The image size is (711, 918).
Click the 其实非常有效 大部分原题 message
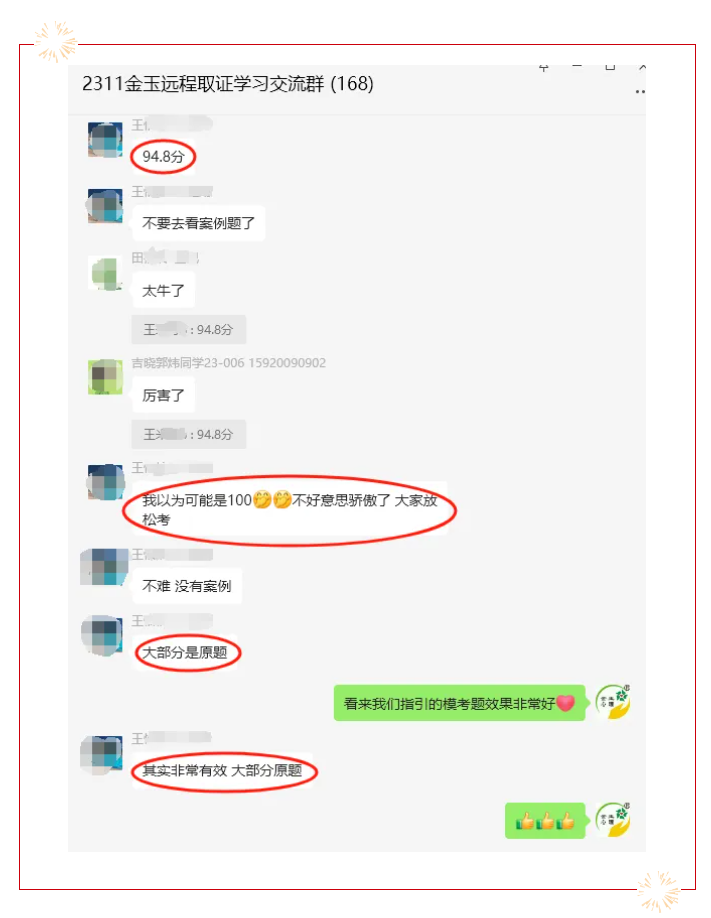223,770
